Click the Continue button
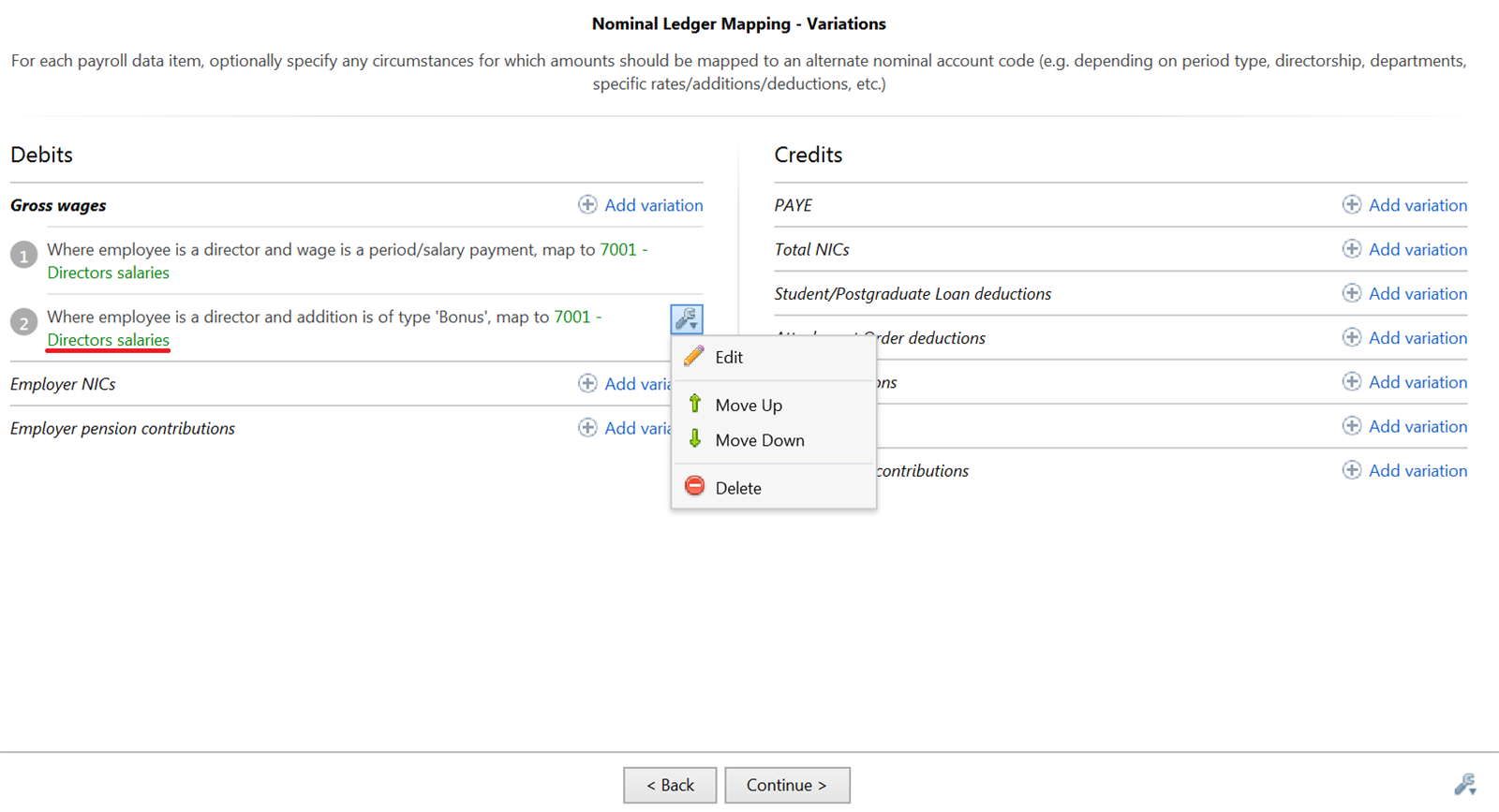This screenshot has height=812, width=1499. click(787, 785)
